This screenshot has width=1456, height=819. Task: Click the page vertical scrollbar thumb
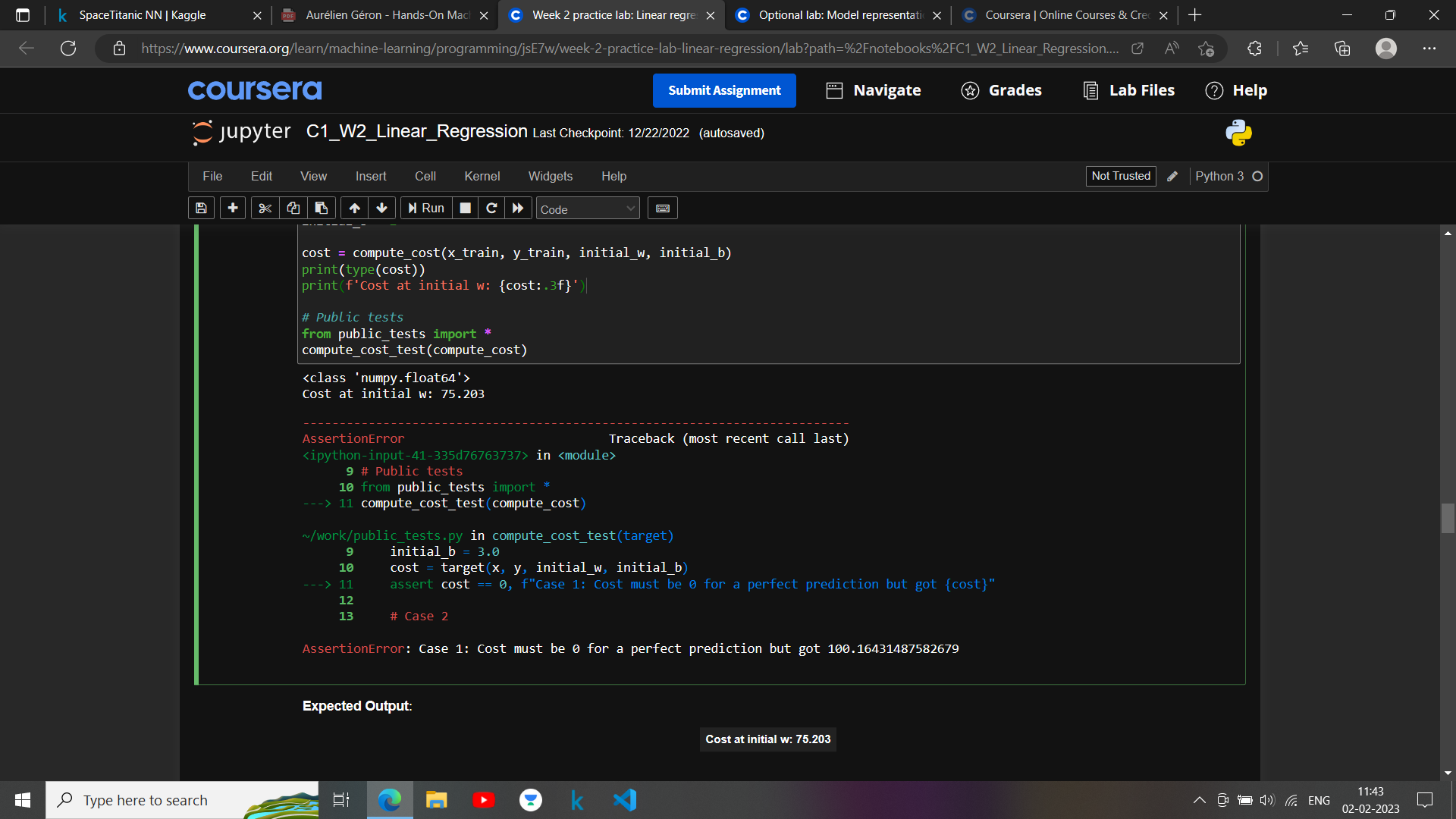[1448, 519]
